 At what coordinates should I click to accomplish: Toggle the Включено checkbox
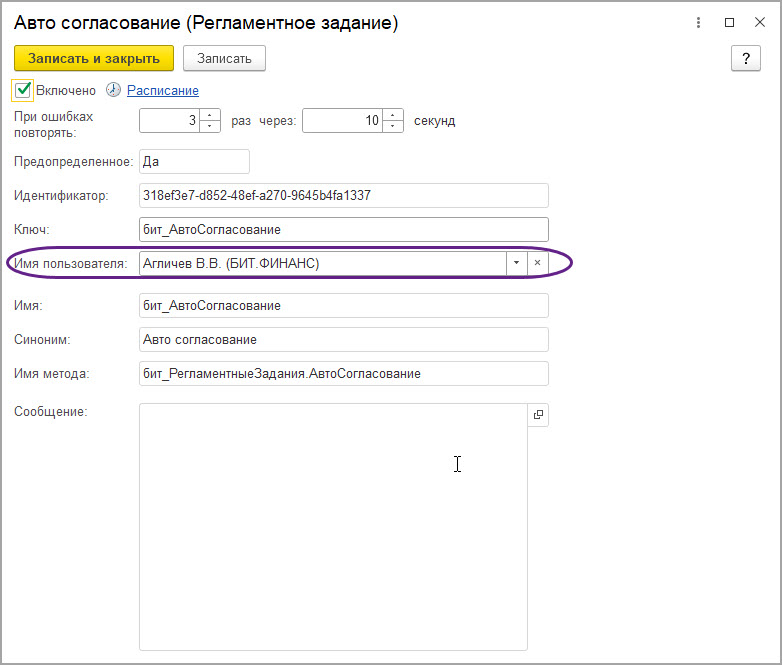[x=24, y=90]
